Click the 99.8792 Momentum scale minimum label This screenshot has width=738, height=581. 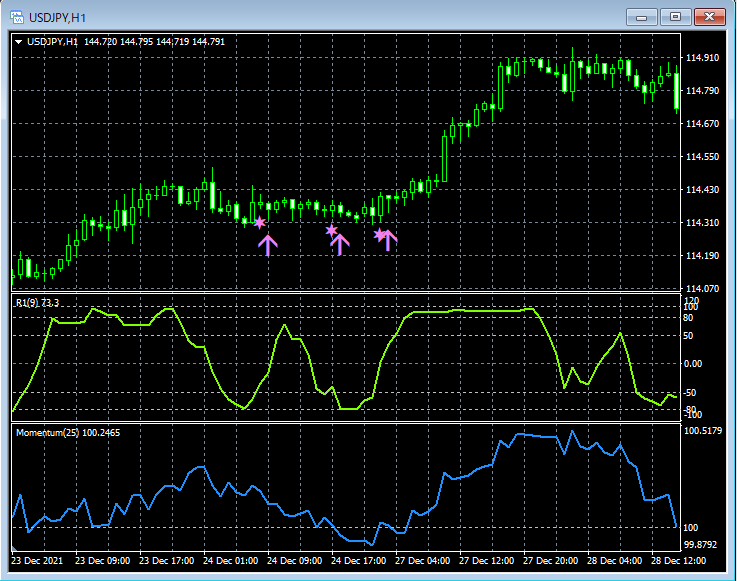[700, 545]
